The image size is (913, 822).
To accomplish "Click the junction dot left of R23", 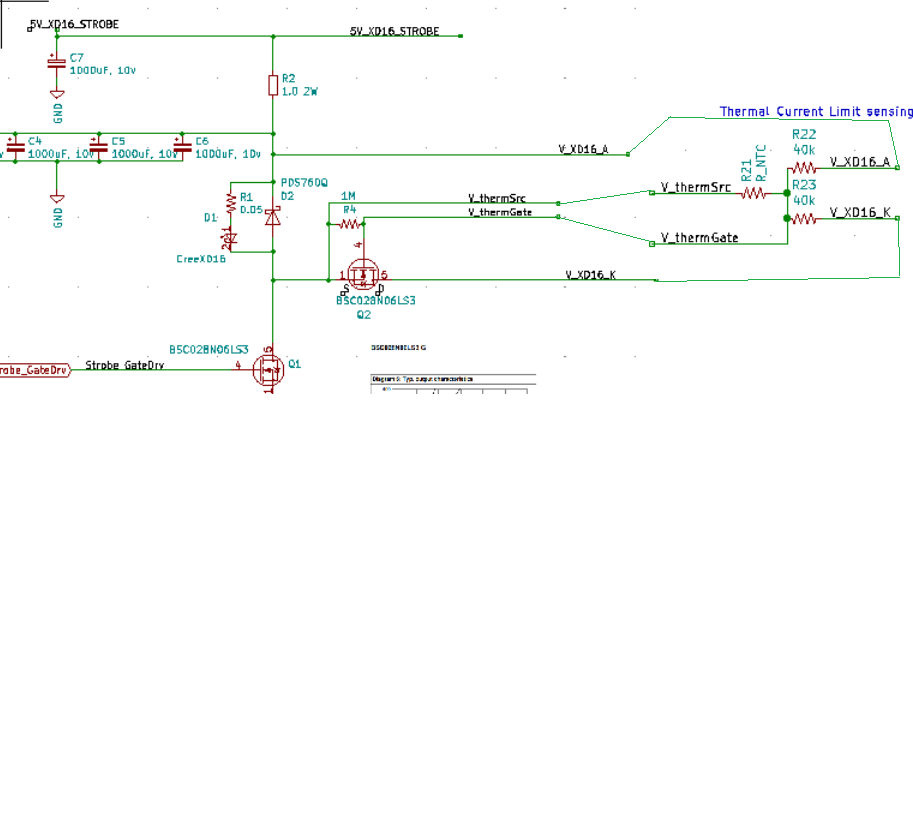I will 787,218.
